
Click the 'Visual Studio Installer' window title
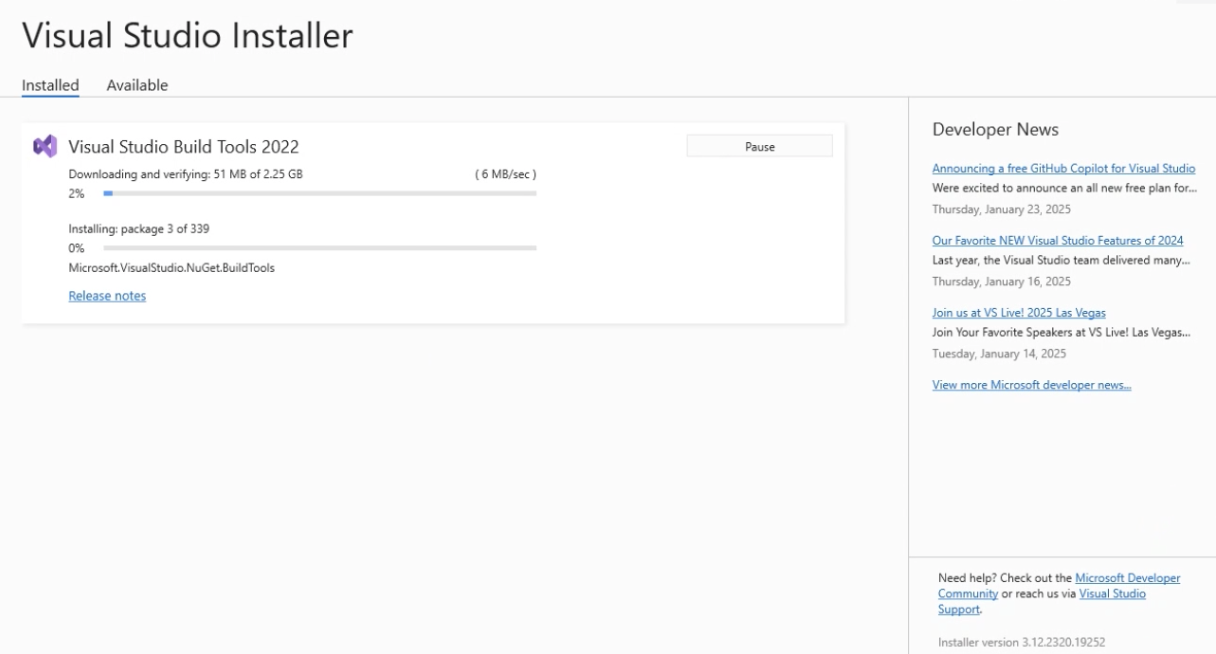pyautogui.click(x=188, y=36)
